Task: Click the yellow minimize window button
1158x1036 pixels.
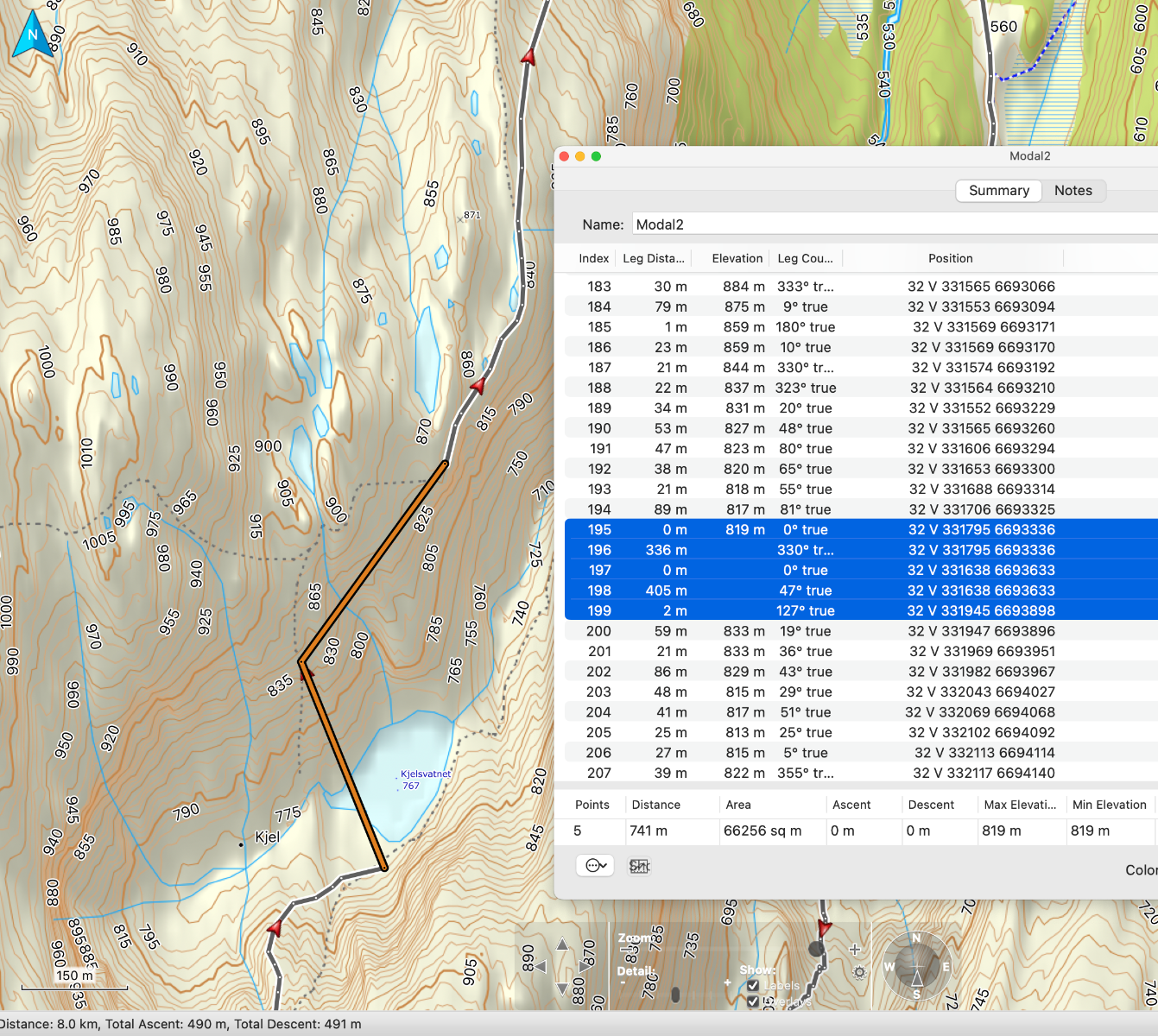Action: (x=579, y=156)
